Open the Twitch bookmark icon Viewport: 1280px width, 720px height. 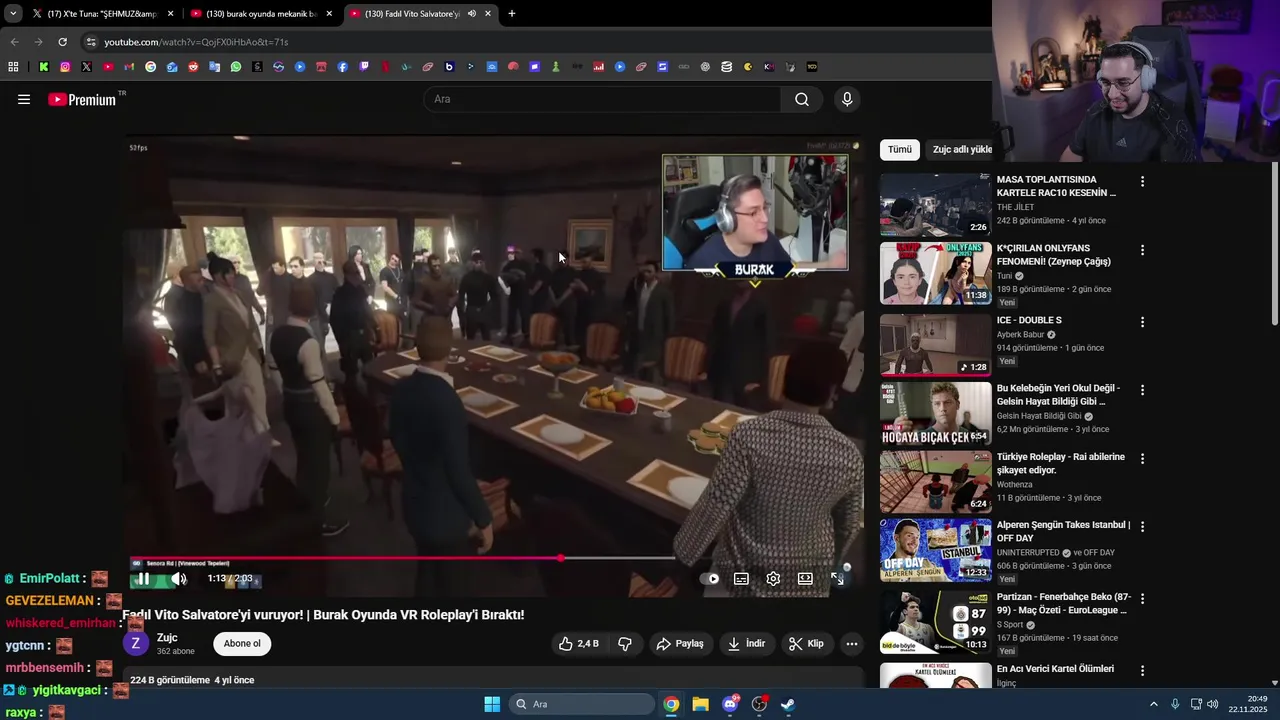[364, 67]
